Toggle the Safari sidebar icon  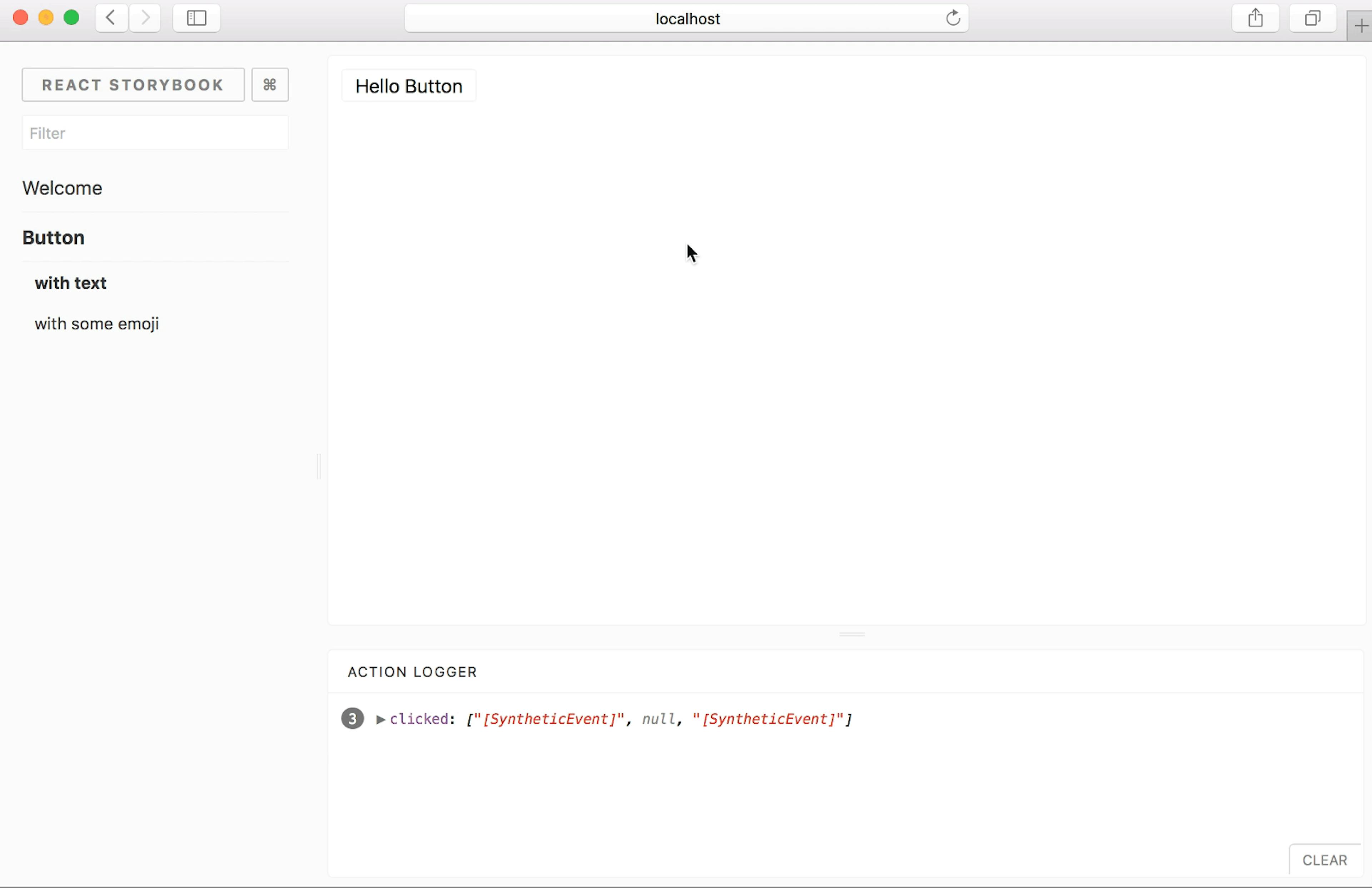tap(197, 19)
